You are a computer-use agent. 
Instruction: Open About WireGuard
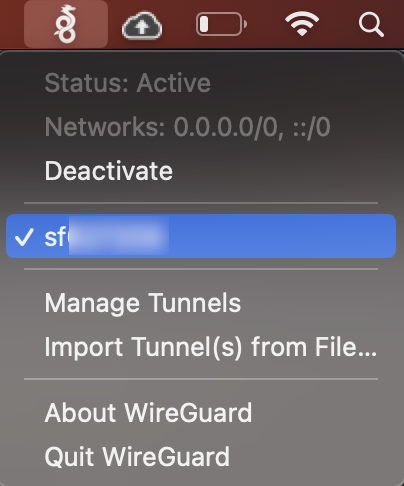pyautogui.click(x=148, y=413)
